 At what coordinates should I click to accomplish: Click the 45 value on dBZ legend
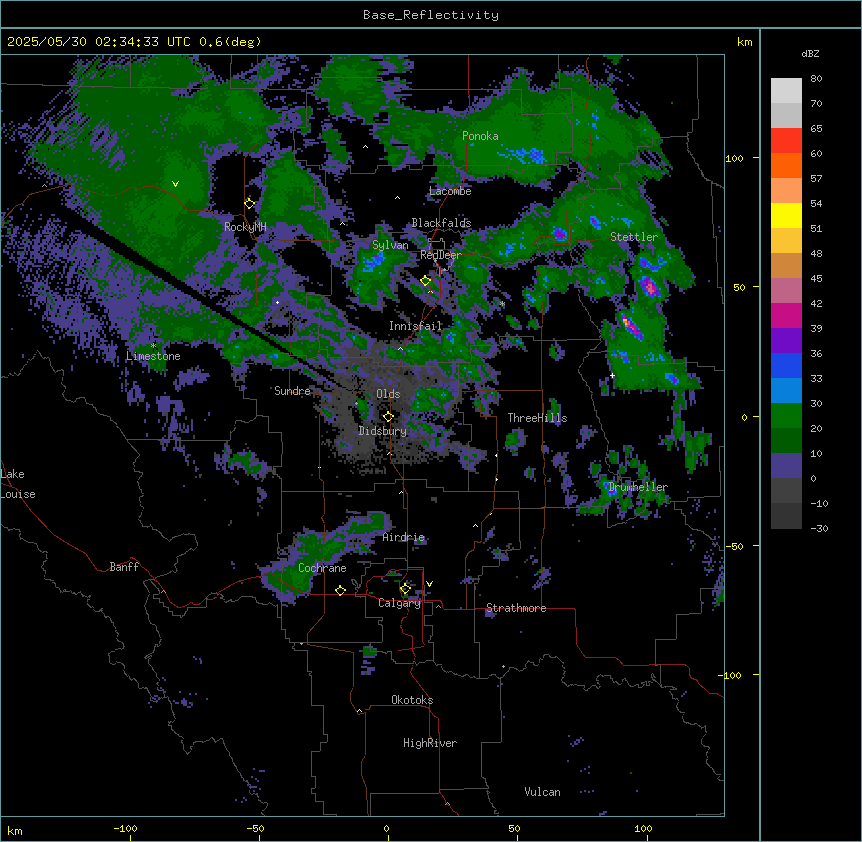(x=816, y=279)
